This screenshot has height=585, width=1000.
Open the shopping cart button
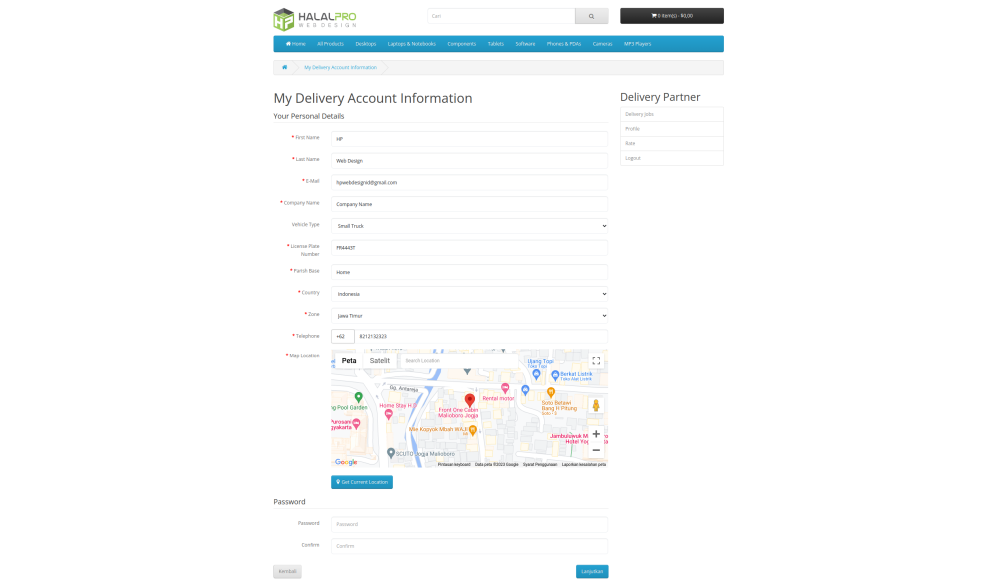click(x=671, y=16)
